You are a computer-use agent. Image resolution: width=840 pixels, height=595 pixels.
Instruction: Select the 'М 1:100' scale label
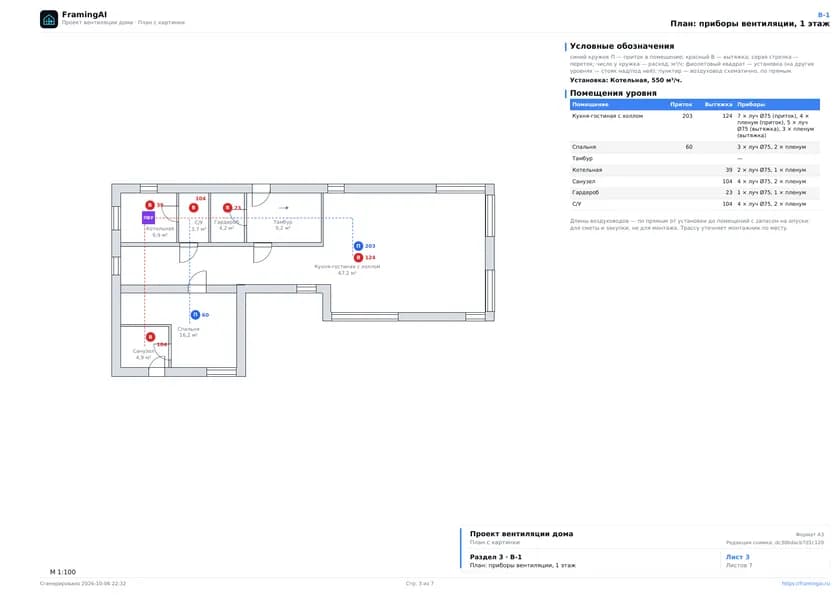coord(63,572)
